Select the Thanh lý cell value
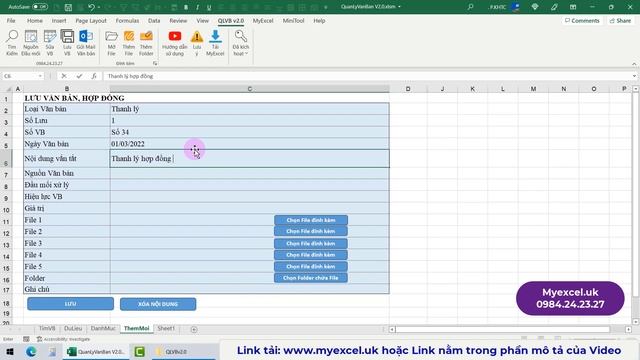This screenshot has width=640, height=360. tap(249, 109)
